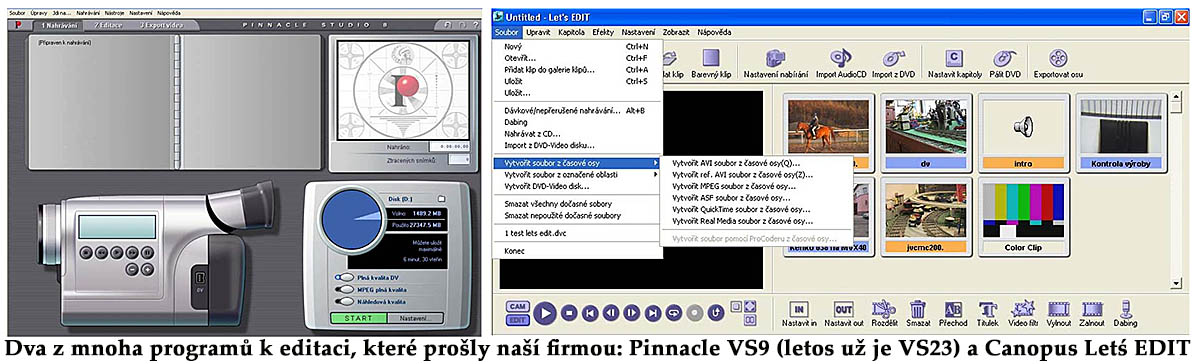Click the large Play button in Let's EDIT
Screen dimensions: 1200x364
pos(544,313)
